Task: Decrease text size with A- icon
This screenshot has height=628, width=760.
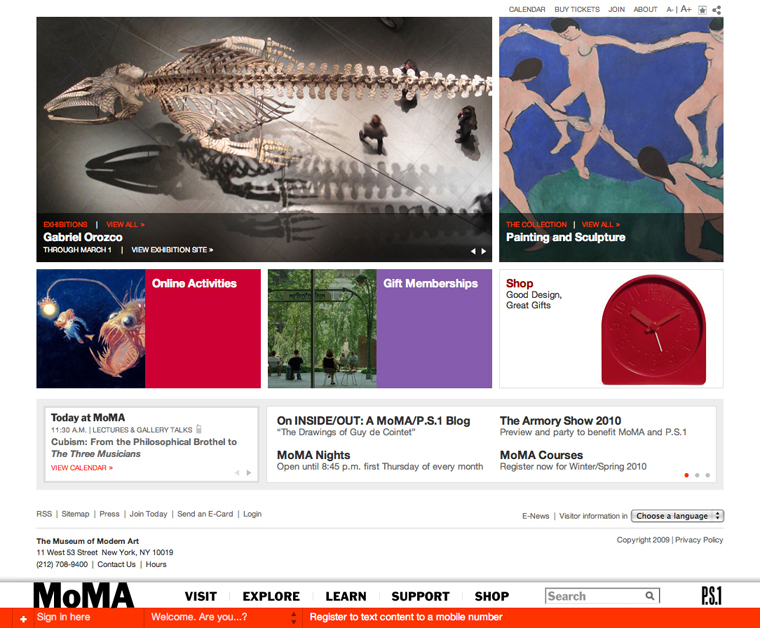Action: point(670,9)
